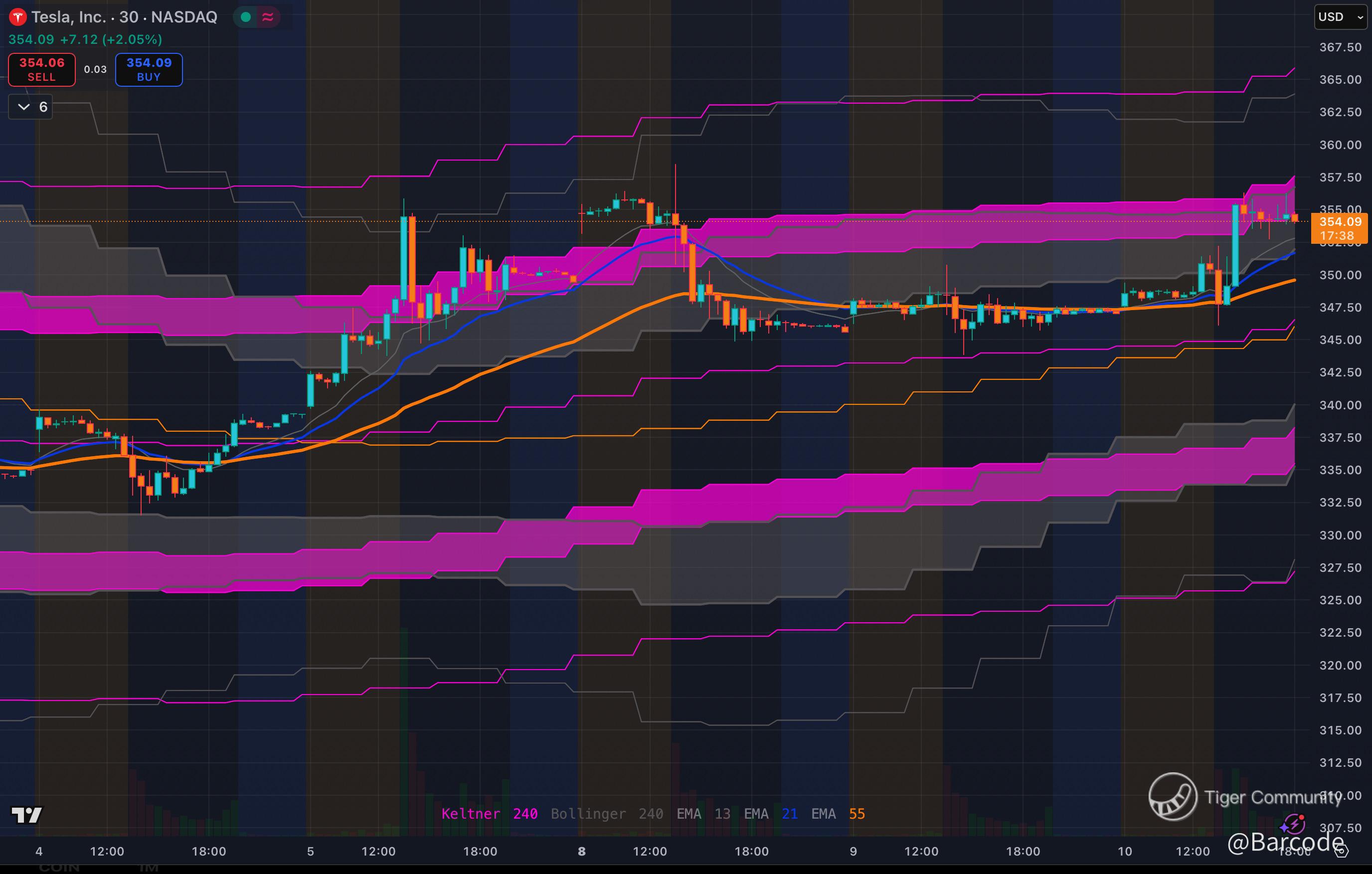Click the TradingView logo
This screenshot has width=1372, height=874.
click(x=26, y=815)
